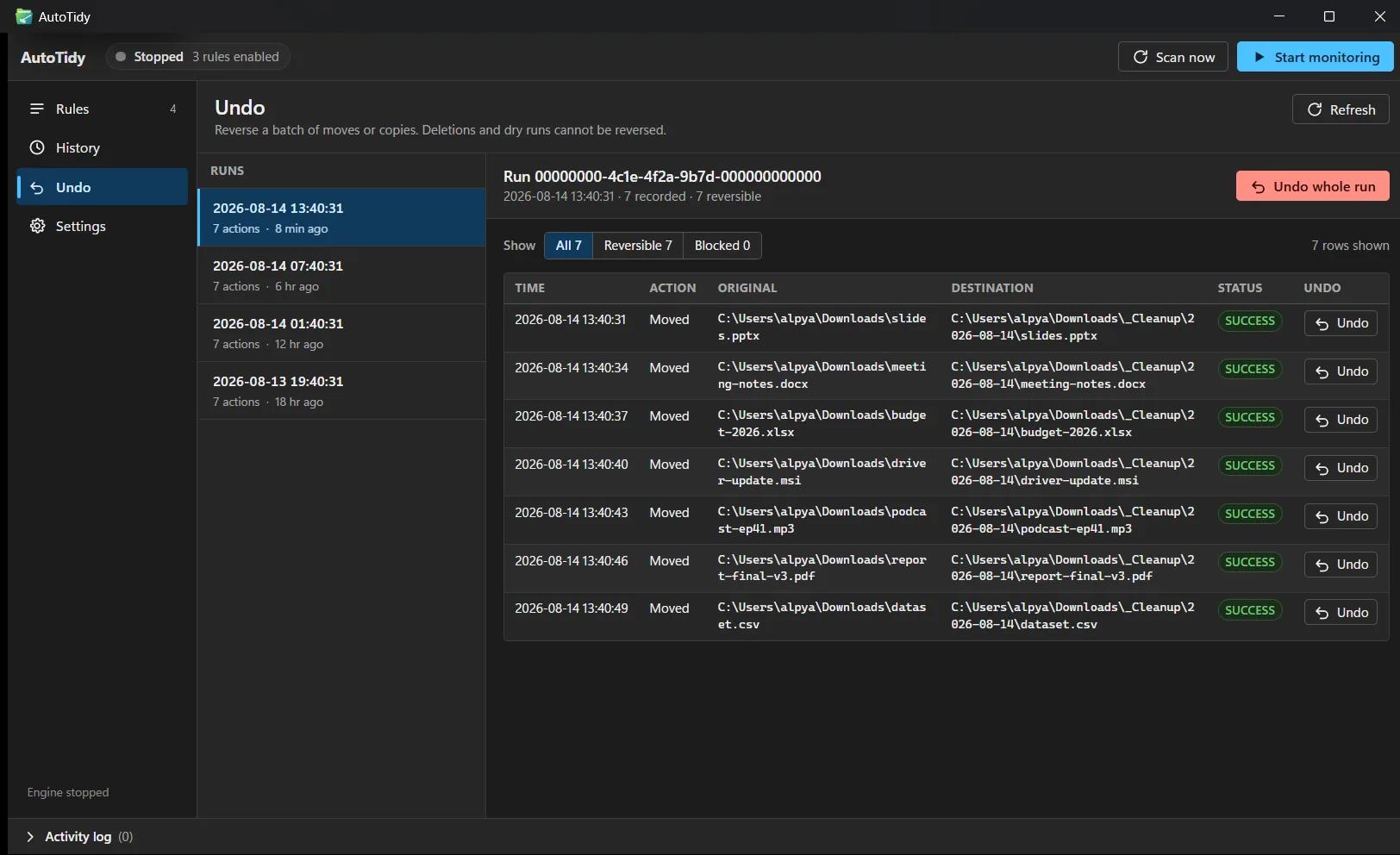
Task: Click the play icon in Start monitoring
Action: click(1259, 57)
